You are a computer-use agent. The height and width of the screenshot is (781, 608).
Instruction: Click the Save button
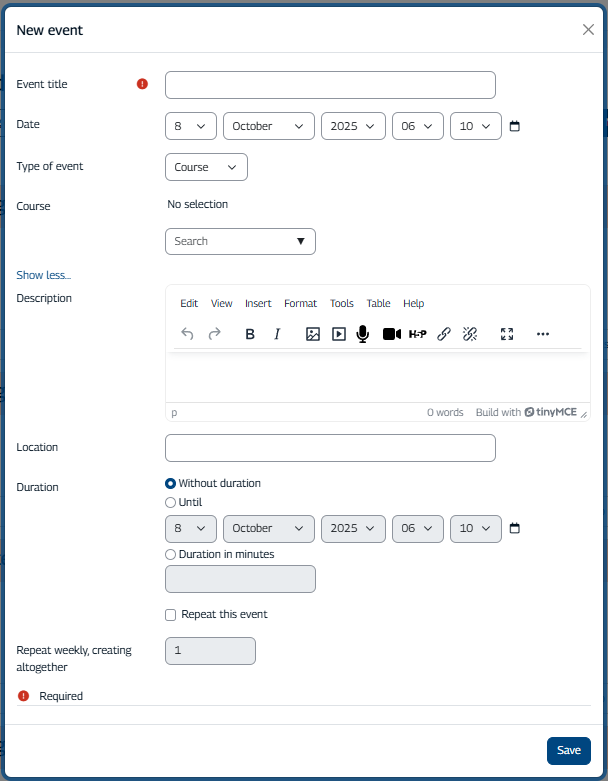[x=568, y=750]
